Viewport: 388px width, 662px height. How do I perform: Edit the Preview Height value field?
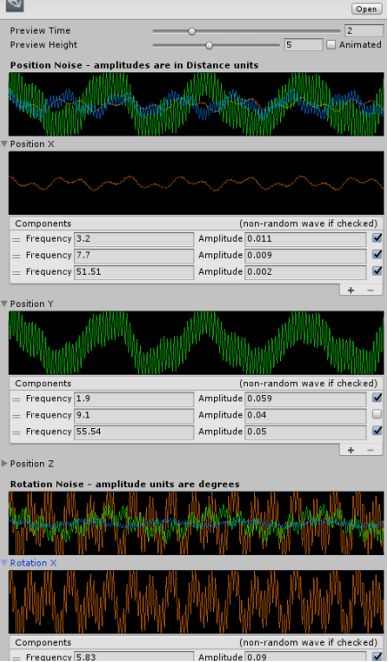tap(304, 45)
